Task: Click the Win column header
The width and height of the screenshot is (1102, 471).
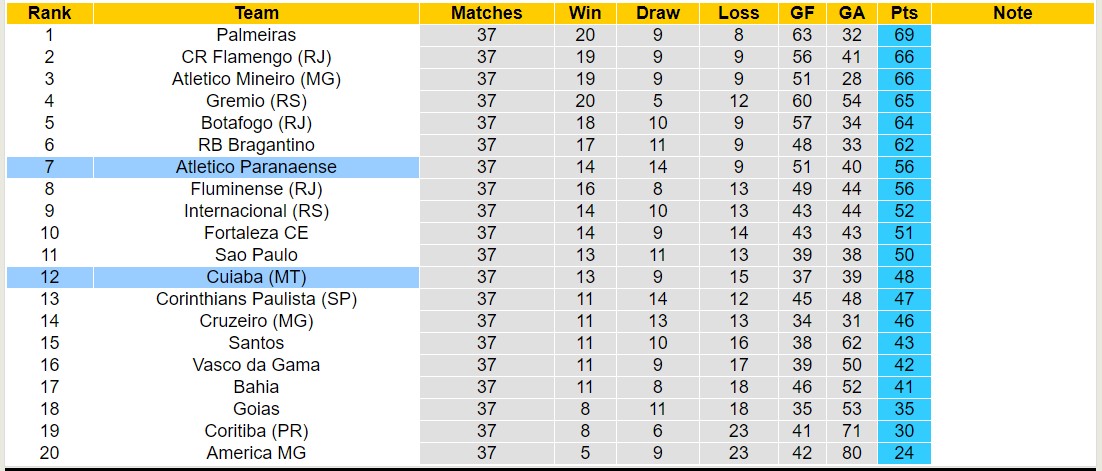Action: (x=585, y=13)
